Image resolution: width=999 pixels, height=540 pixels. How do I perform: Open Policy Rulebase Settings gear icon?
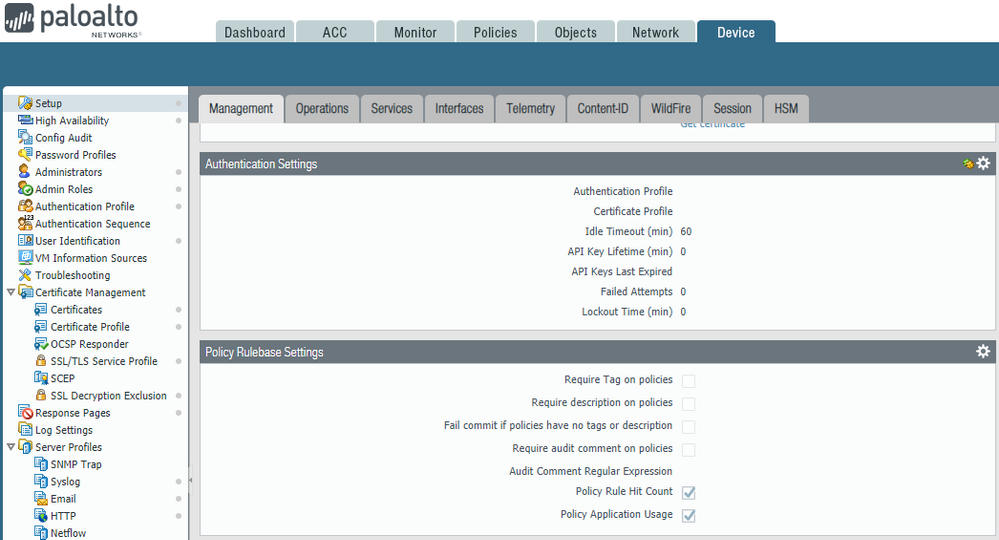coord(983,352)
